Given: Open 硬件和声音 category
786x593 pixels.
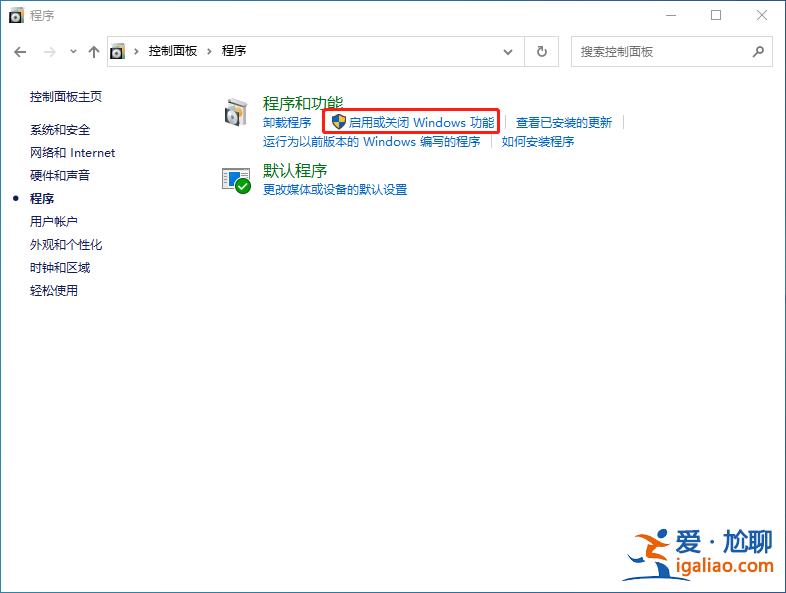Looking at the screenshot, I should (60, 175).
